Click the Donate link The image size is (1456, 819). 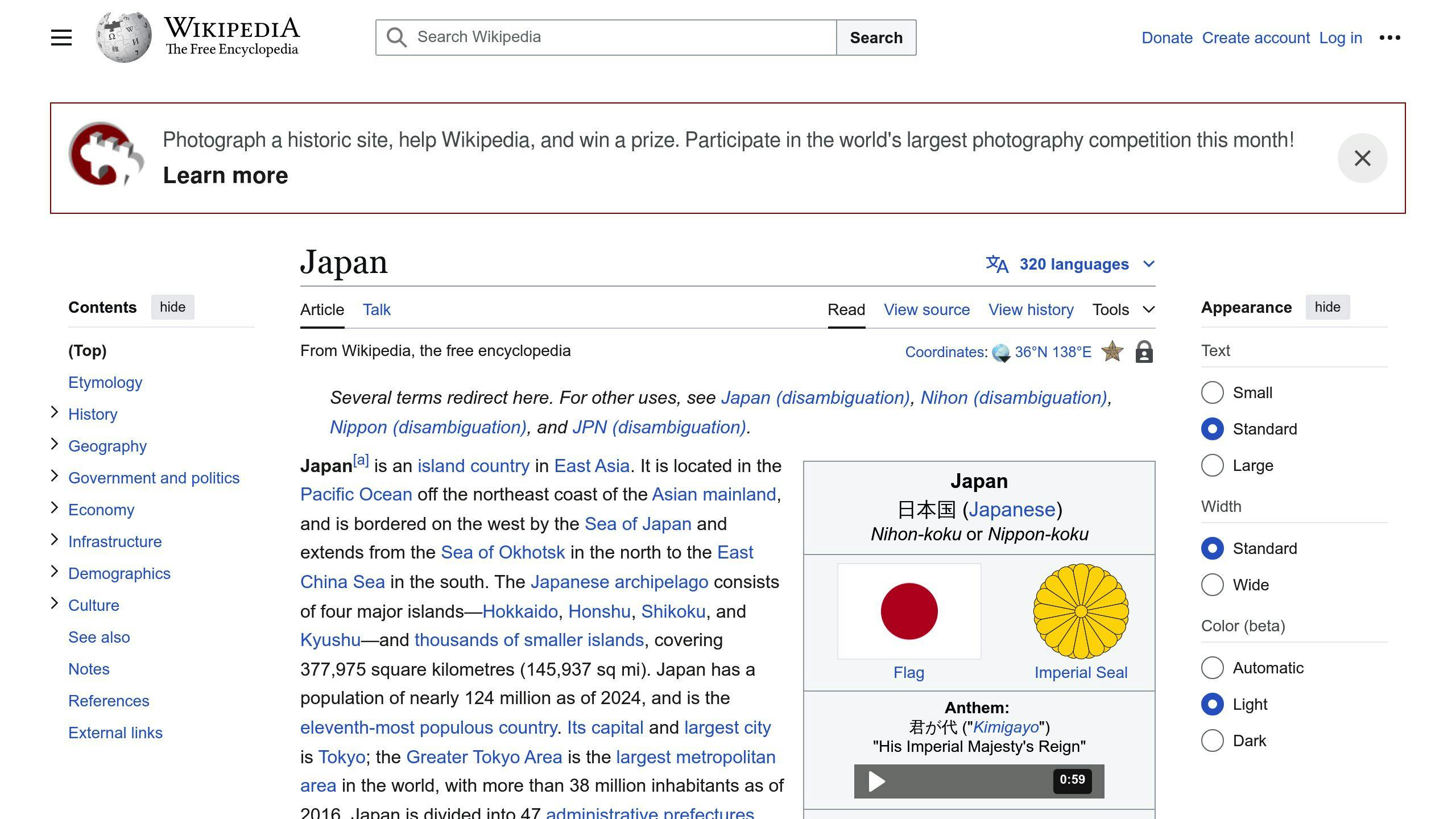click(1167, 38)
